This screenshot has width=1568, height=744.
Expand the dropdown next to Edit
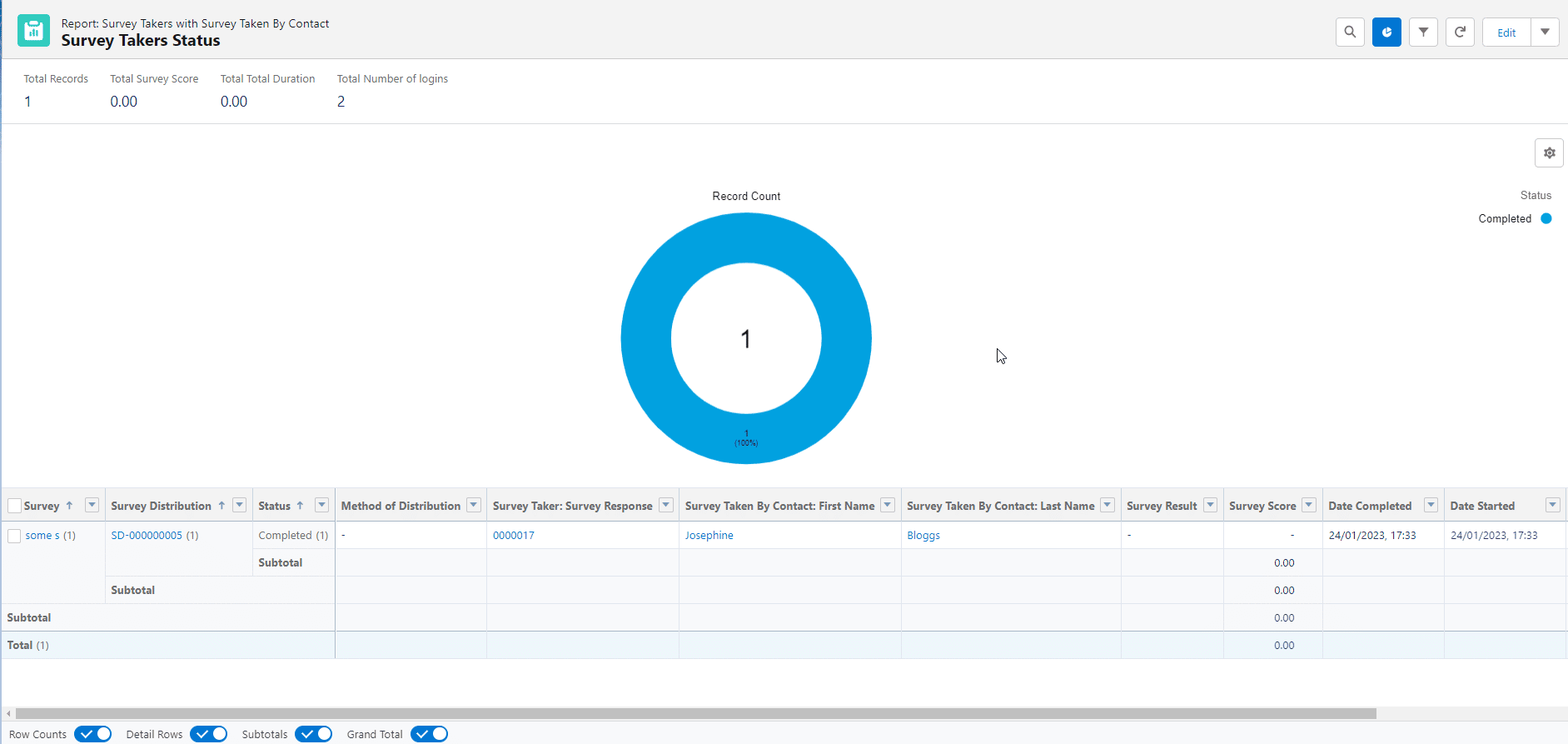coord(1545,32)
